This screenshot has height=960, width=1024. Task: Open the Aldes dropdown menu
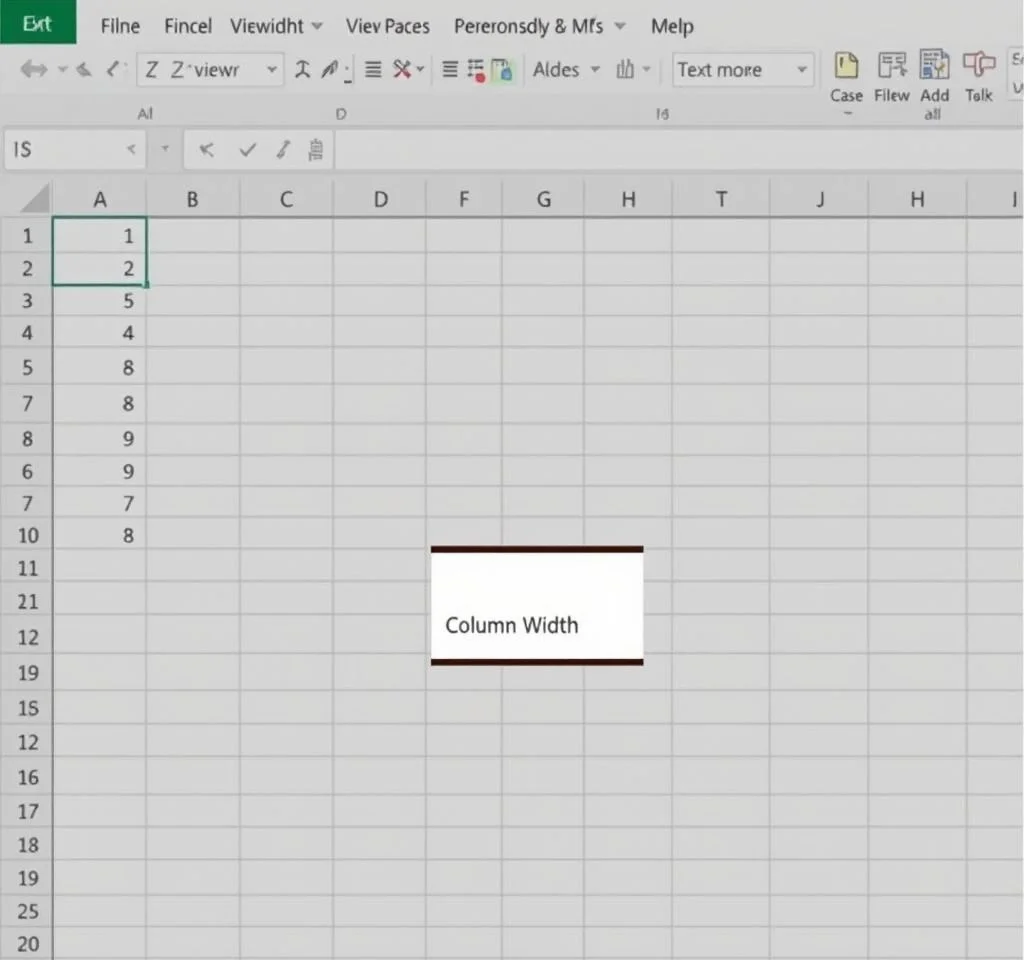click(x=595, y=70)
